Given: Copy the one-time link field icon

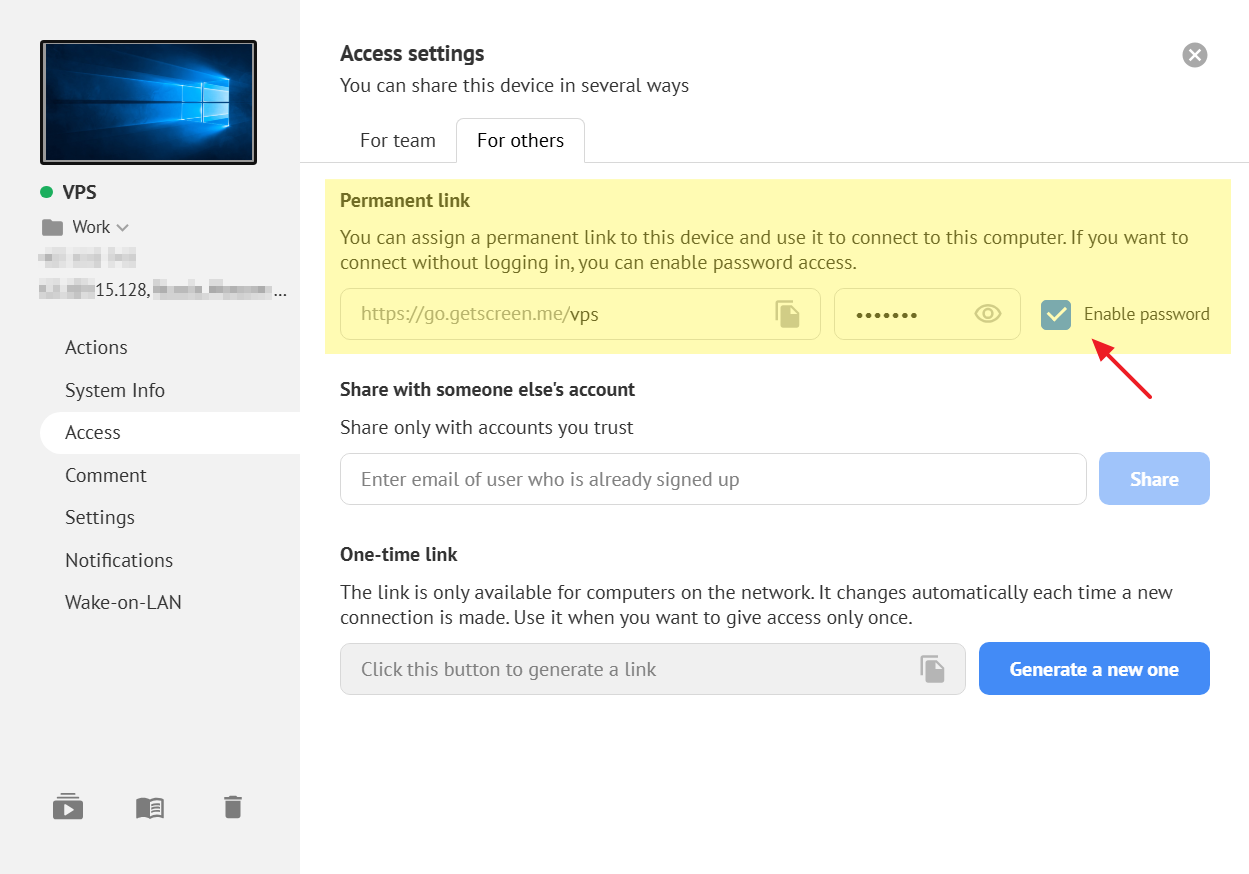Looking at the screenshot, I should pos(932,669).
